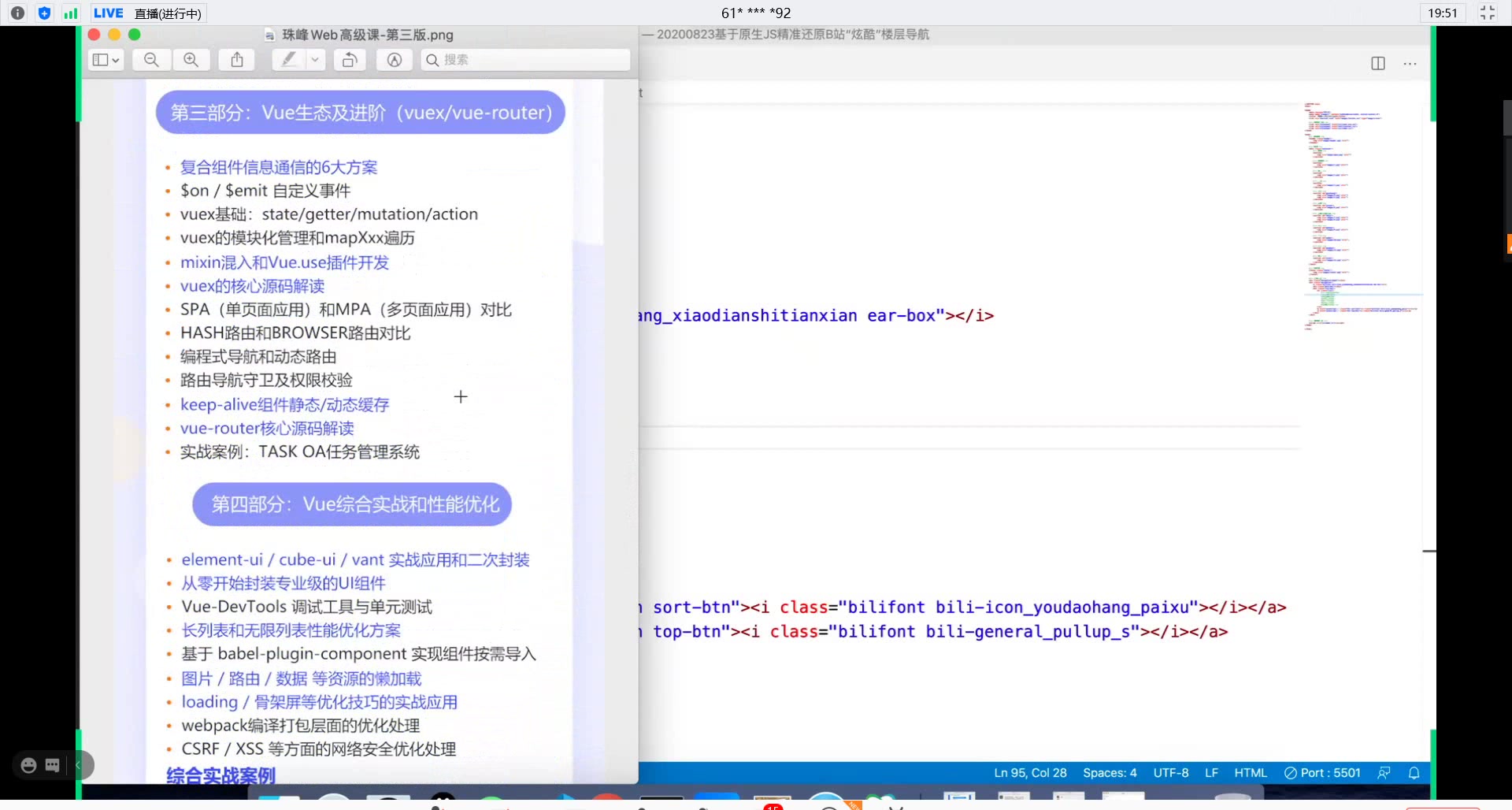
Task: Click the SPA和MPA对比 line
Action: point(346,310)
